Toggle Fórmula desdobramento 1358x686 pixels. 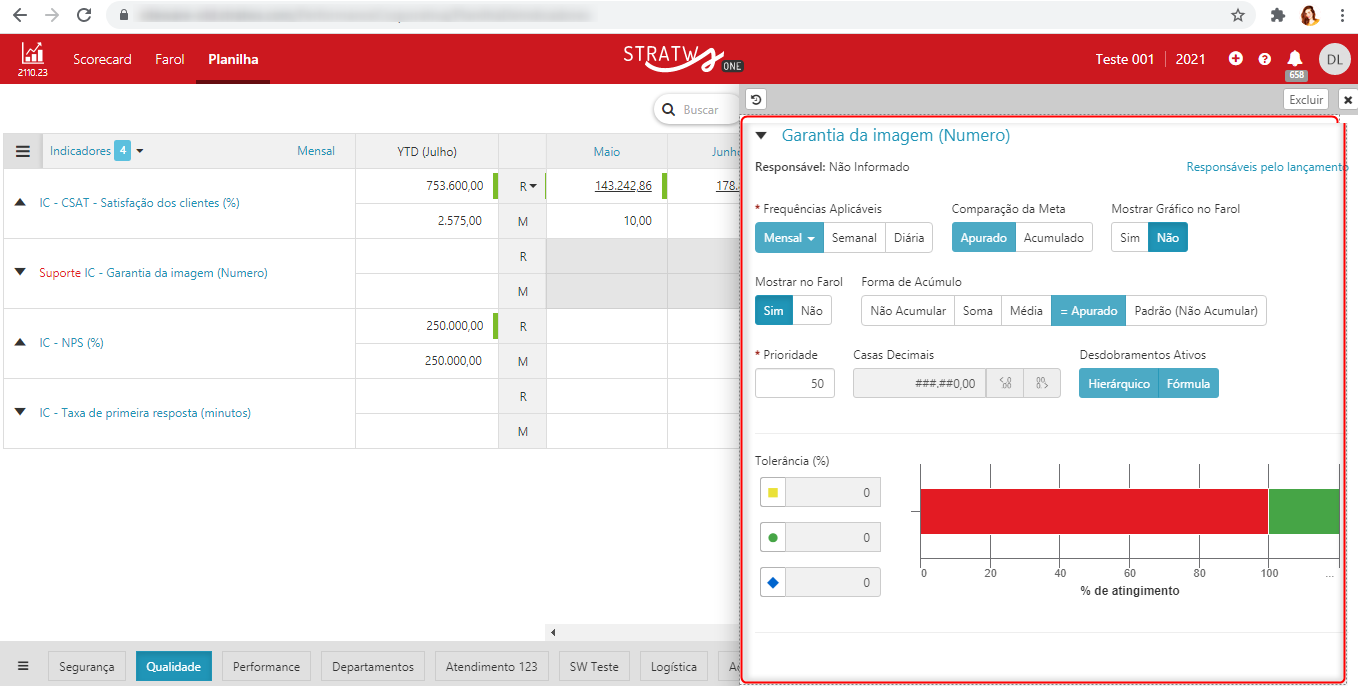click(1188, 383)
